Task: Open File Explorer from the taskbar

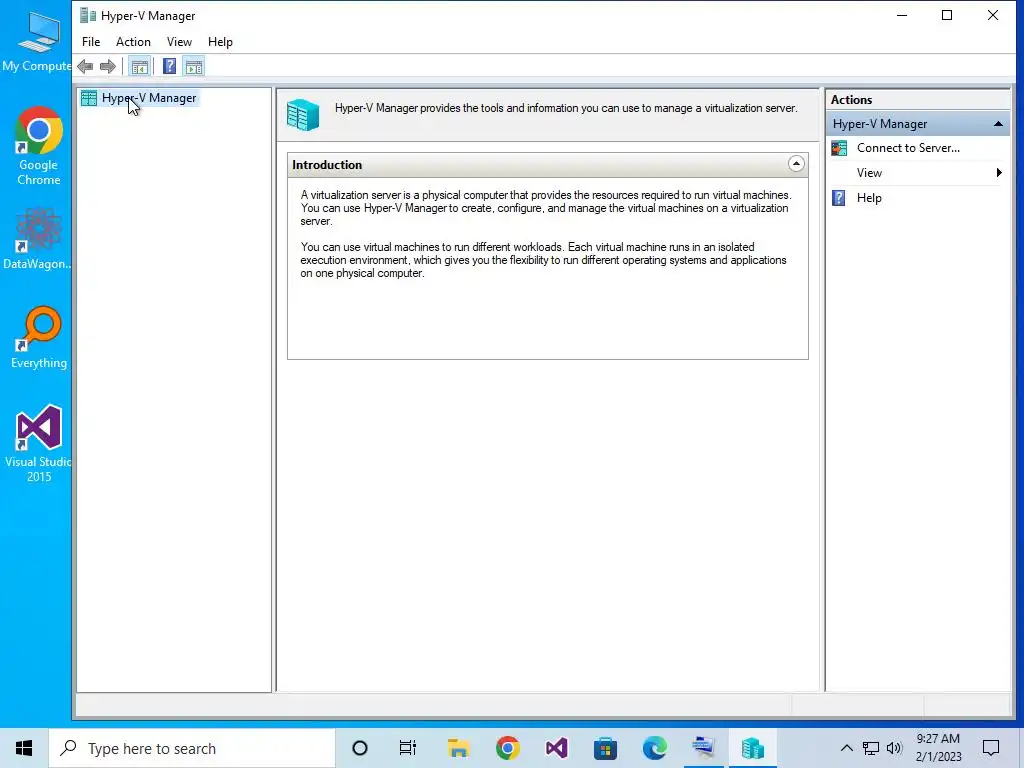Action: [458, 748]
